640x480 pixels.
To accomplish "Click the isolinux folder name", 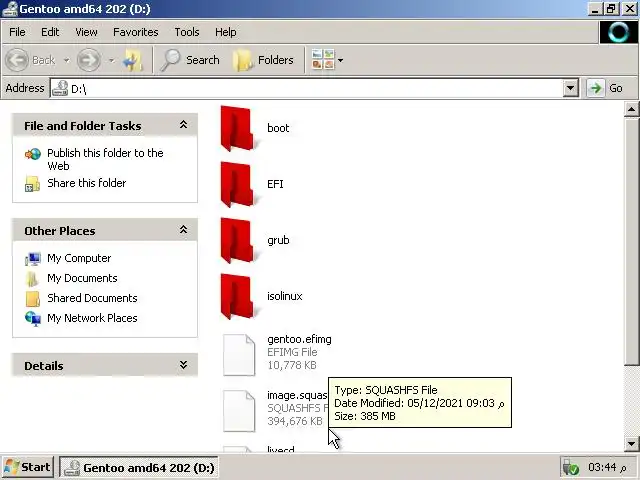I will pos(285,296).
